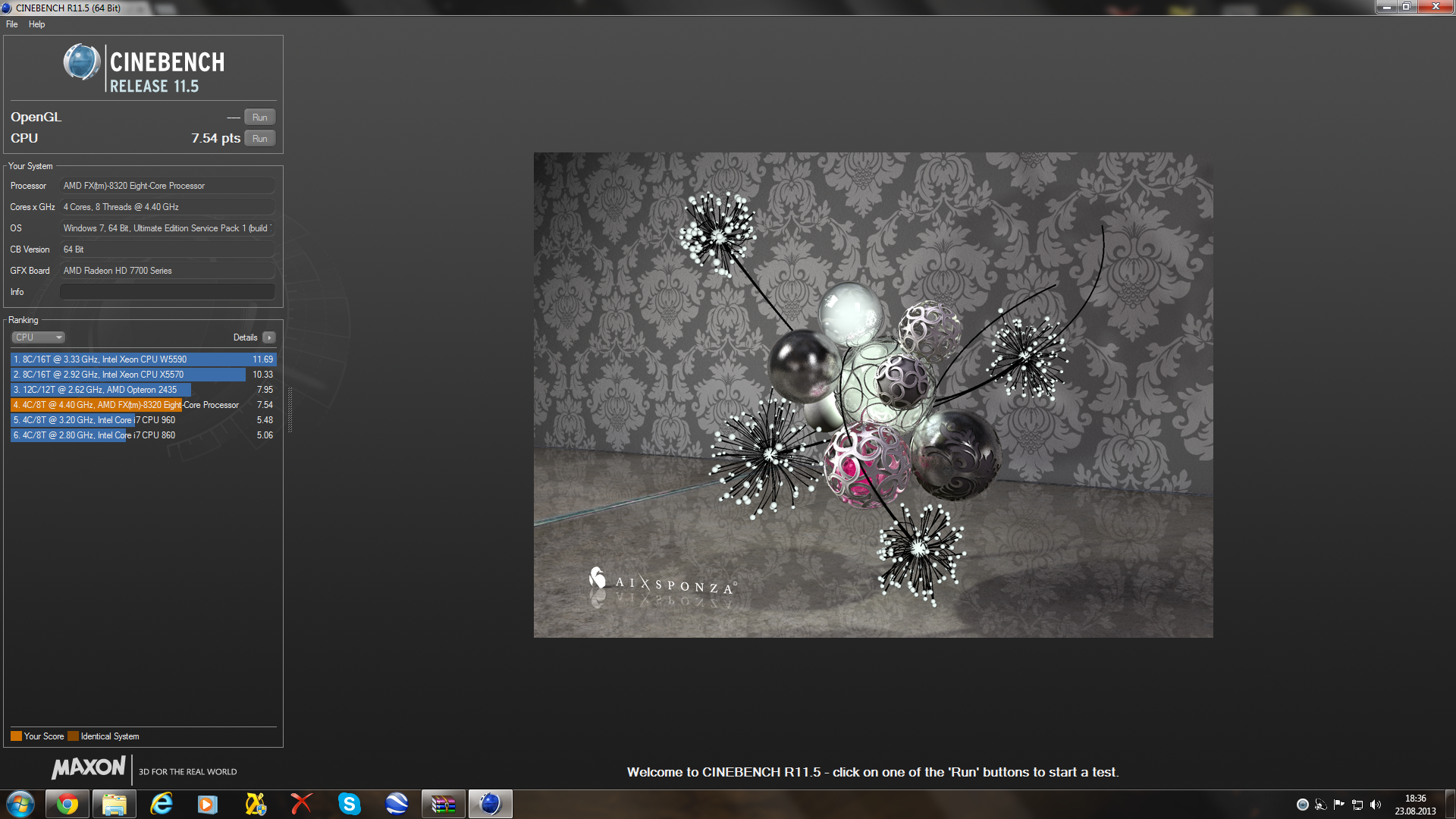Image resolution: width=1456 pixels, height=819 pixels.
Task: Click the CB Version value 64 Bit
Action: click(167, 249)
